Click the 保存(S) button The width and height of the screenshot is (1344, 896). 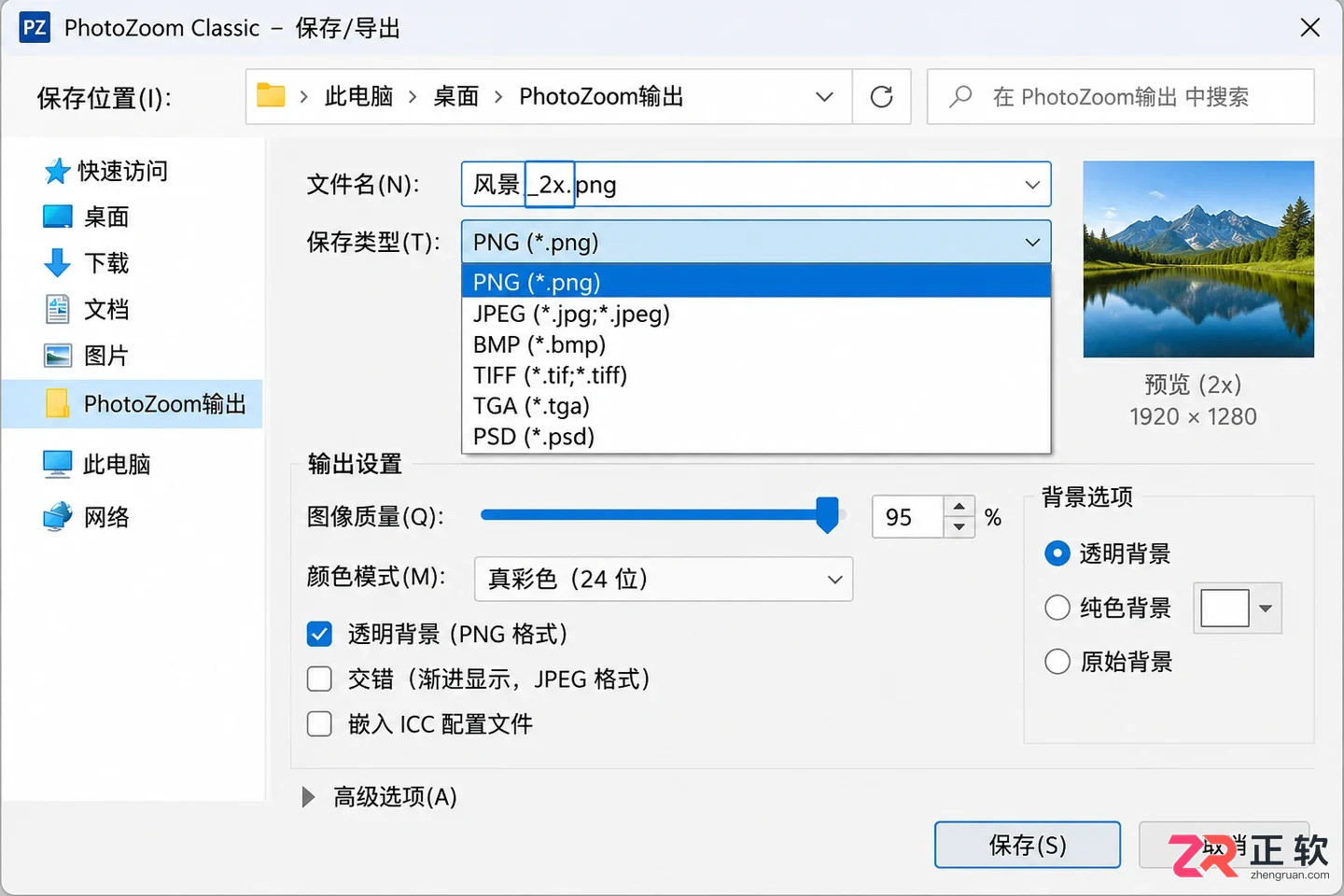click(x=1028, y=845)
